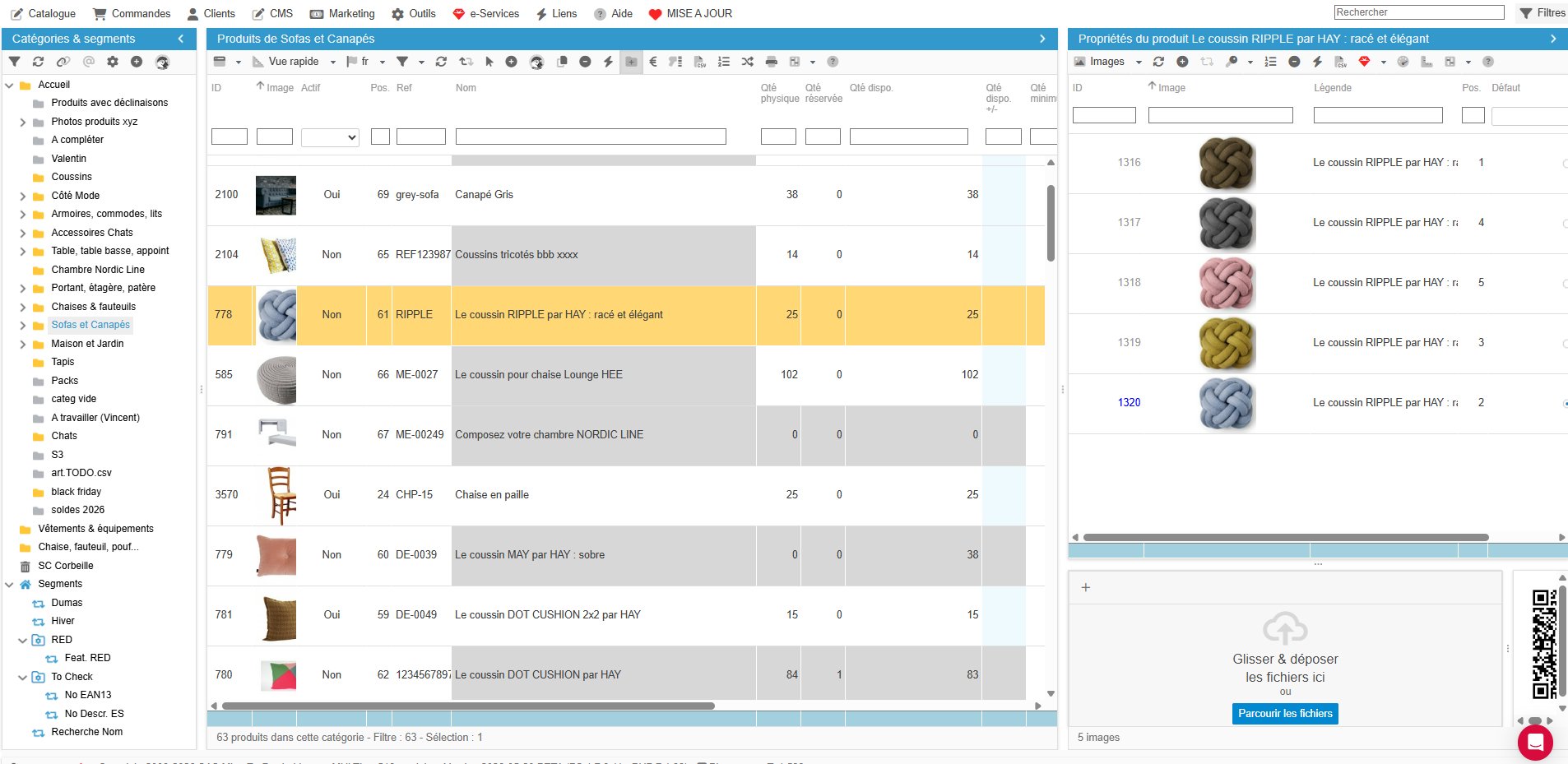Open the Marketing menu
This screenshot has height=764, width=1568.
coord(342,13)
